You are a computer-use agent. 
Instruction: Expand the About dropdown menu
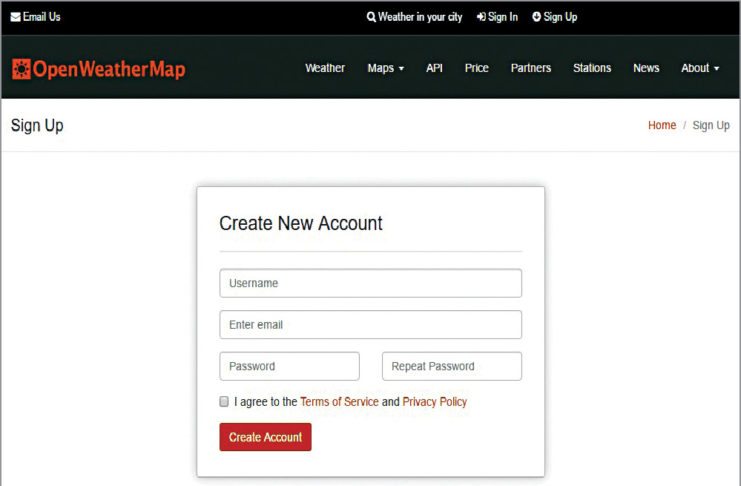pyautogui.click(x=700, y=68)
